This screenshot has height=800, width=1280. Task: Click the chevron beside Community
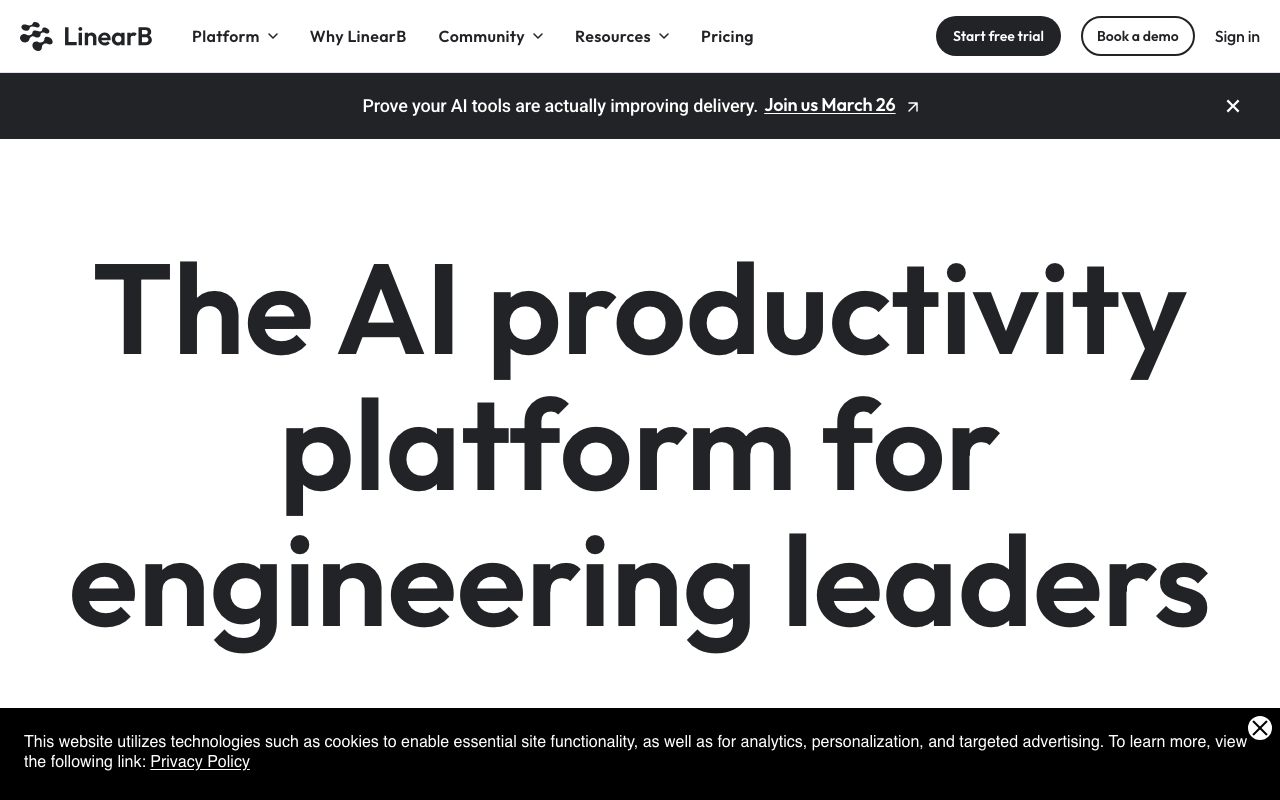537,36
